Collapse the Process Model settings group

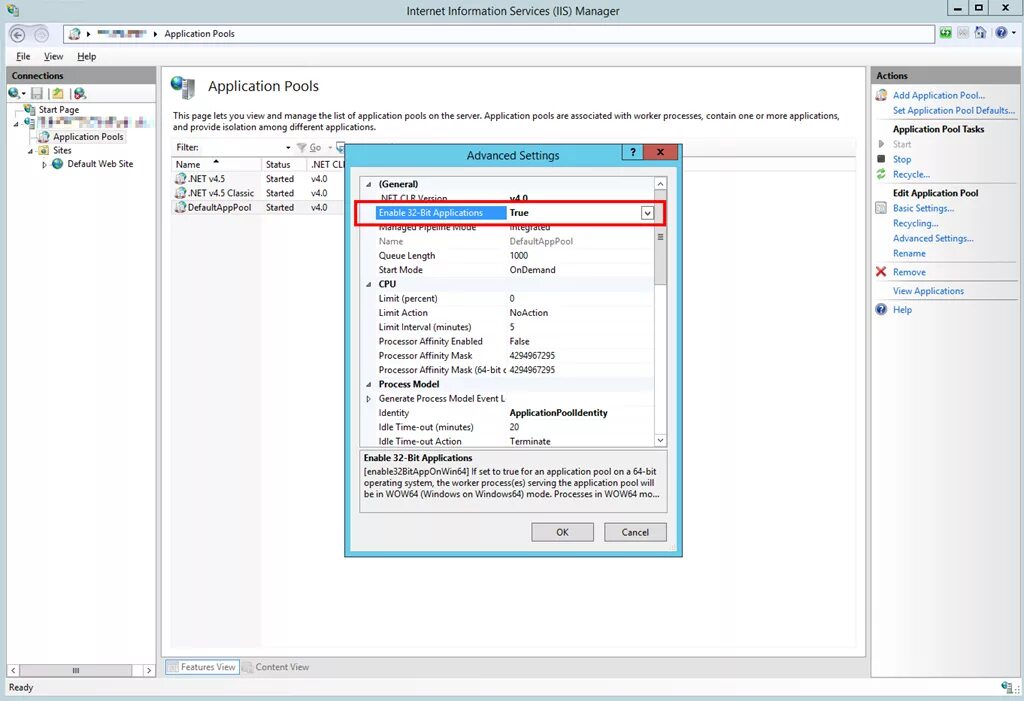pyautogui.click(x=368, y=384)
